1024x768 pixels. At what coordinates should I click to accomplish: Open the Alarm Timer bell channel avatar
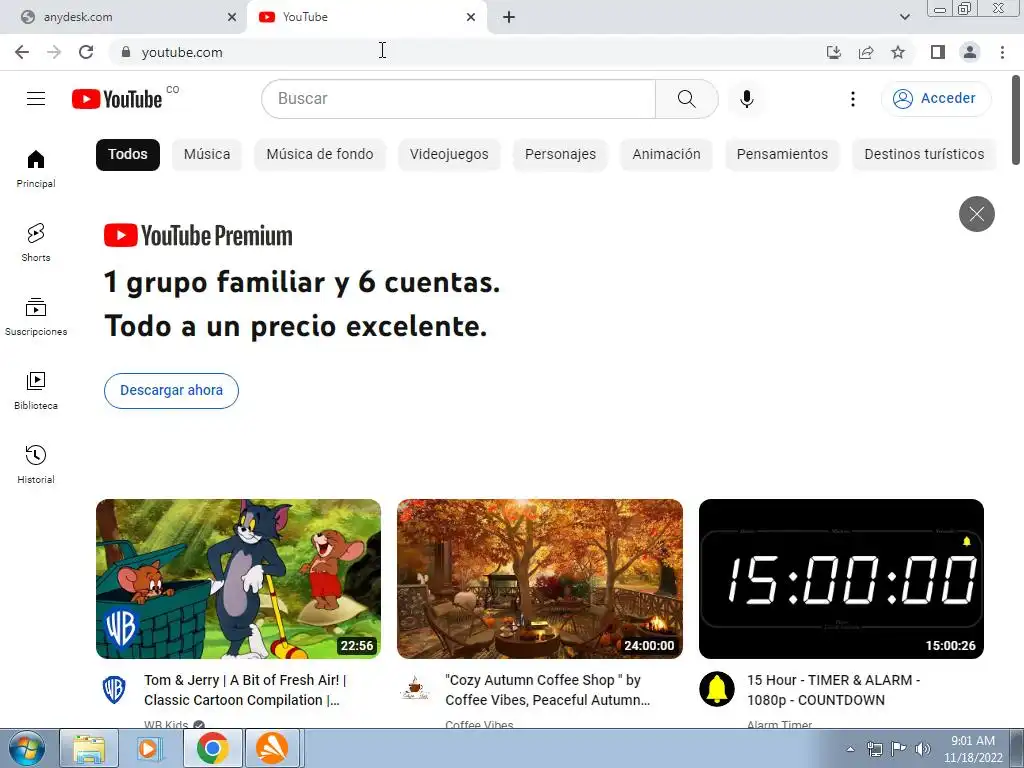[x=717, y=690]
